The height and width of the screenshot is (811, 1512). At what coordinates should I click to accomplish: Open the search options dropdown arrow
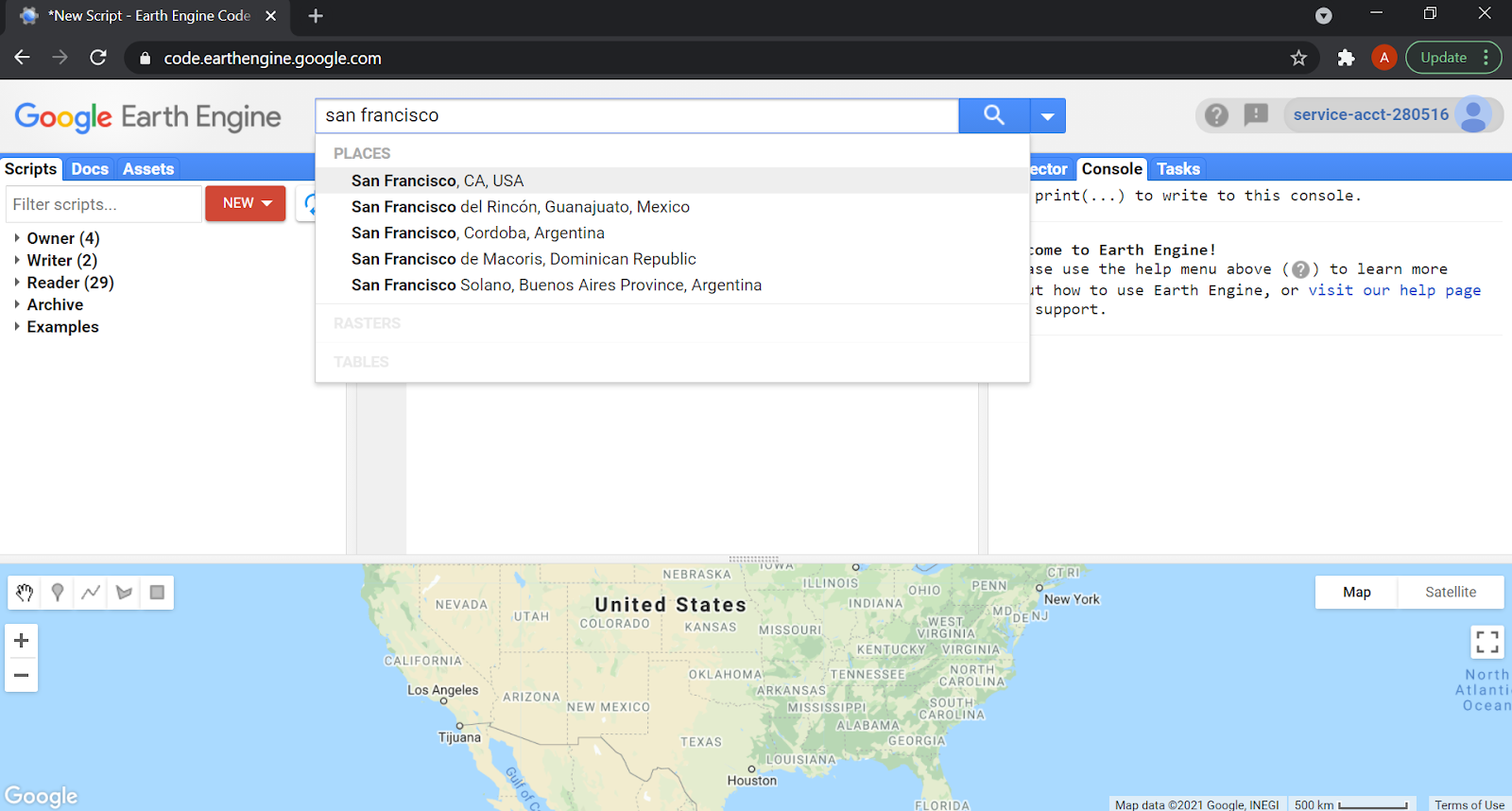click(1047, 116)
